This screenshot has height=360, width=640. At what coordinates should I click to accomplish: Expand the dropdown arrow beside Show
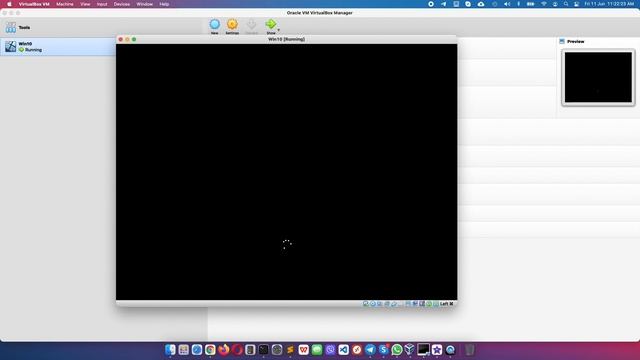point(278,30)
